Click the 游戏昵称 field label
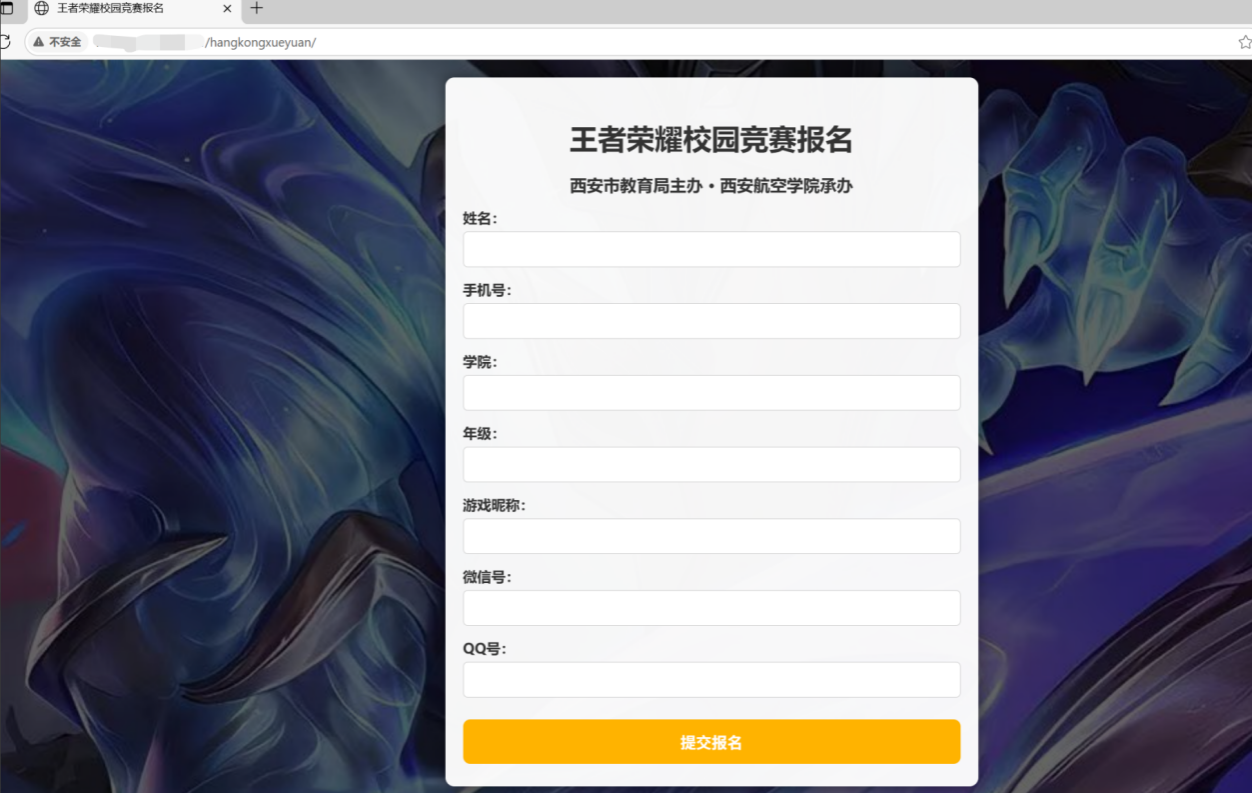This screenshot has width=1252, height=793. pos(494,505)
